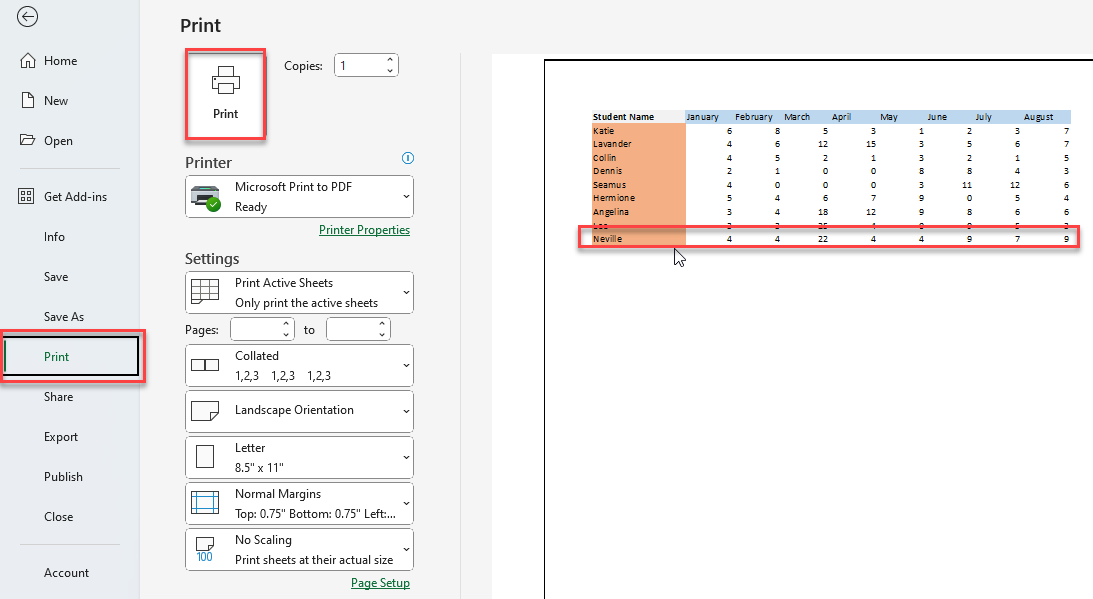Click the August column header in preview
This screenshot has height=599, width=1093.
click(1038, 117)
